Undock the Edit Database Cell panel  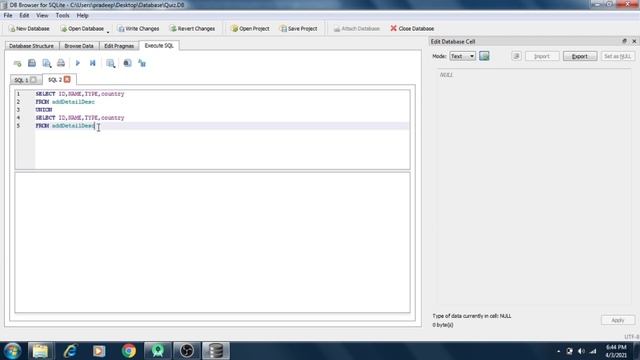pyautogui.click(x=624, y=41)
